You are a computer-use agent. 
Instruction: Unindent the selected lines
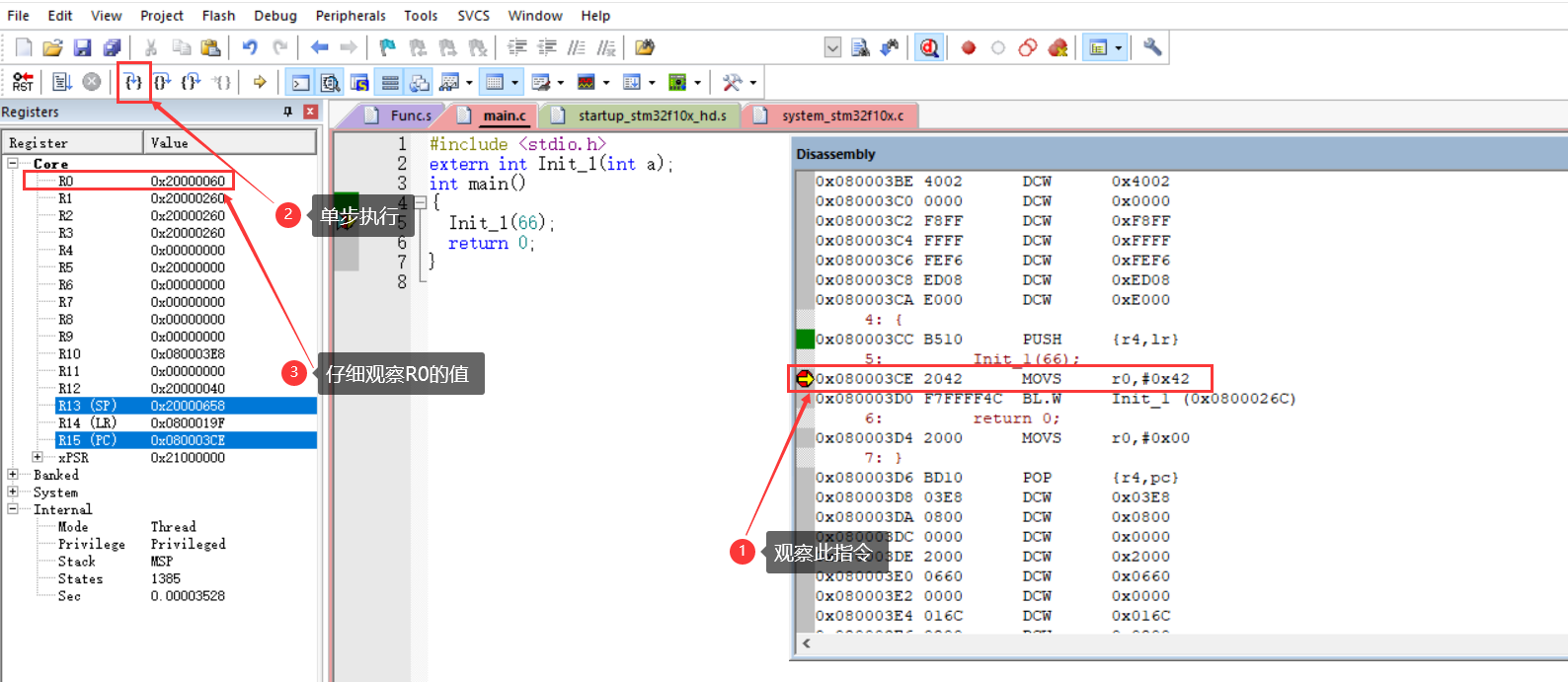coord(547,47)
